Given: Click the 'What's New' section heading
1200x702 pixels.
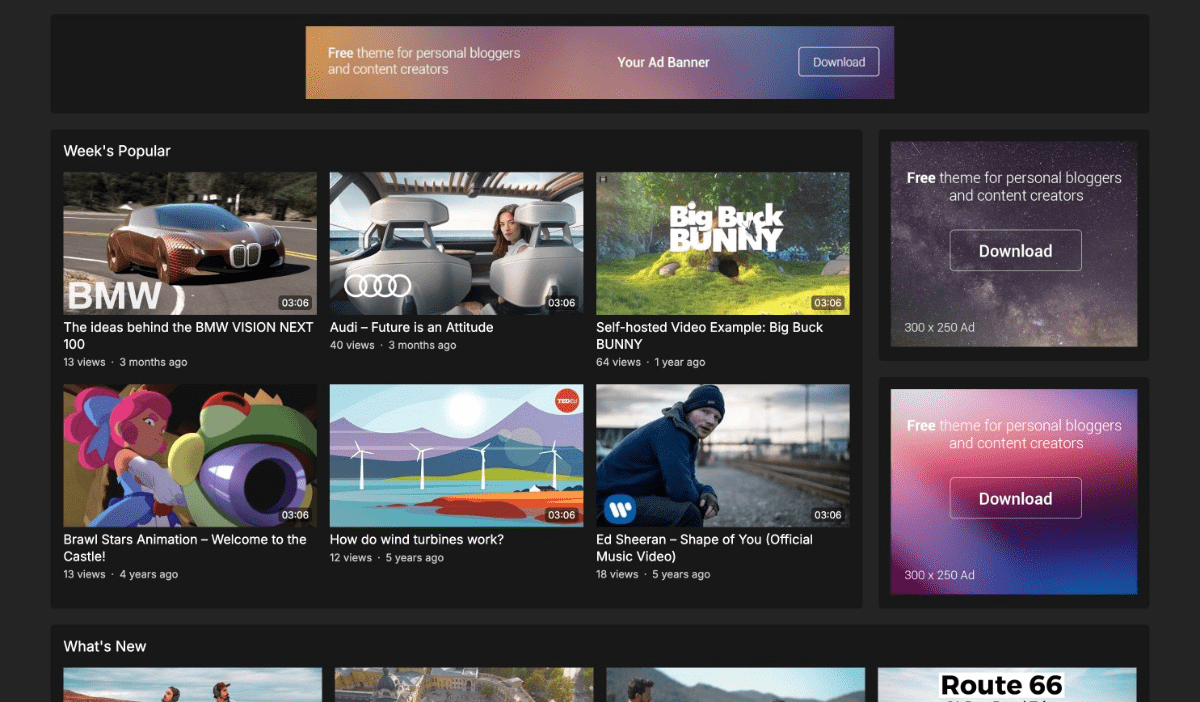Looking at the screenshot, I should (105, 646).
